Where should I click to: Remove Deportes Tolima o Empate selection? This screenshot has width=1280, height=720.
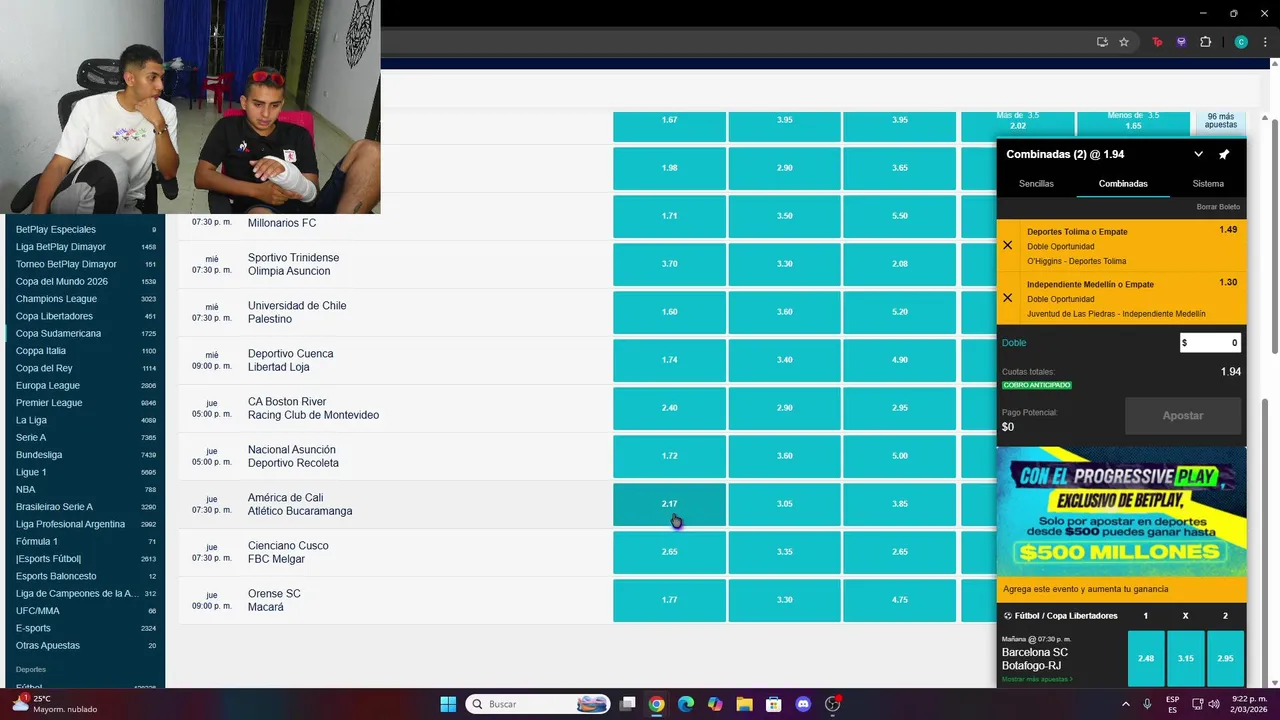1007,245
